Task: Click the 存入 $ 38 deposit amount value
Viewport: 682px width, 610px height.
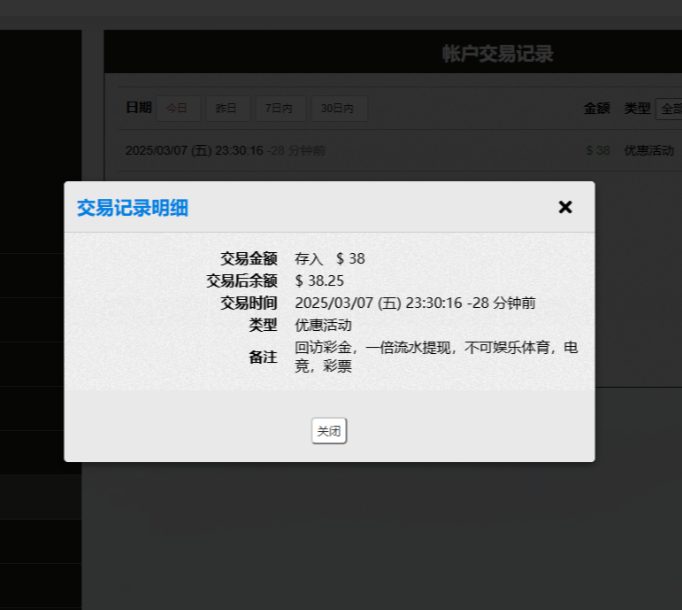Action: point(330,259)
